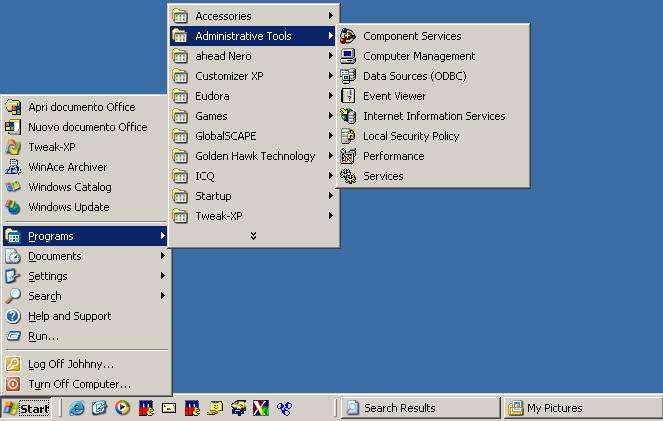Click the WinAce Archiver icon
663x421 pixels.
point(13,167)
